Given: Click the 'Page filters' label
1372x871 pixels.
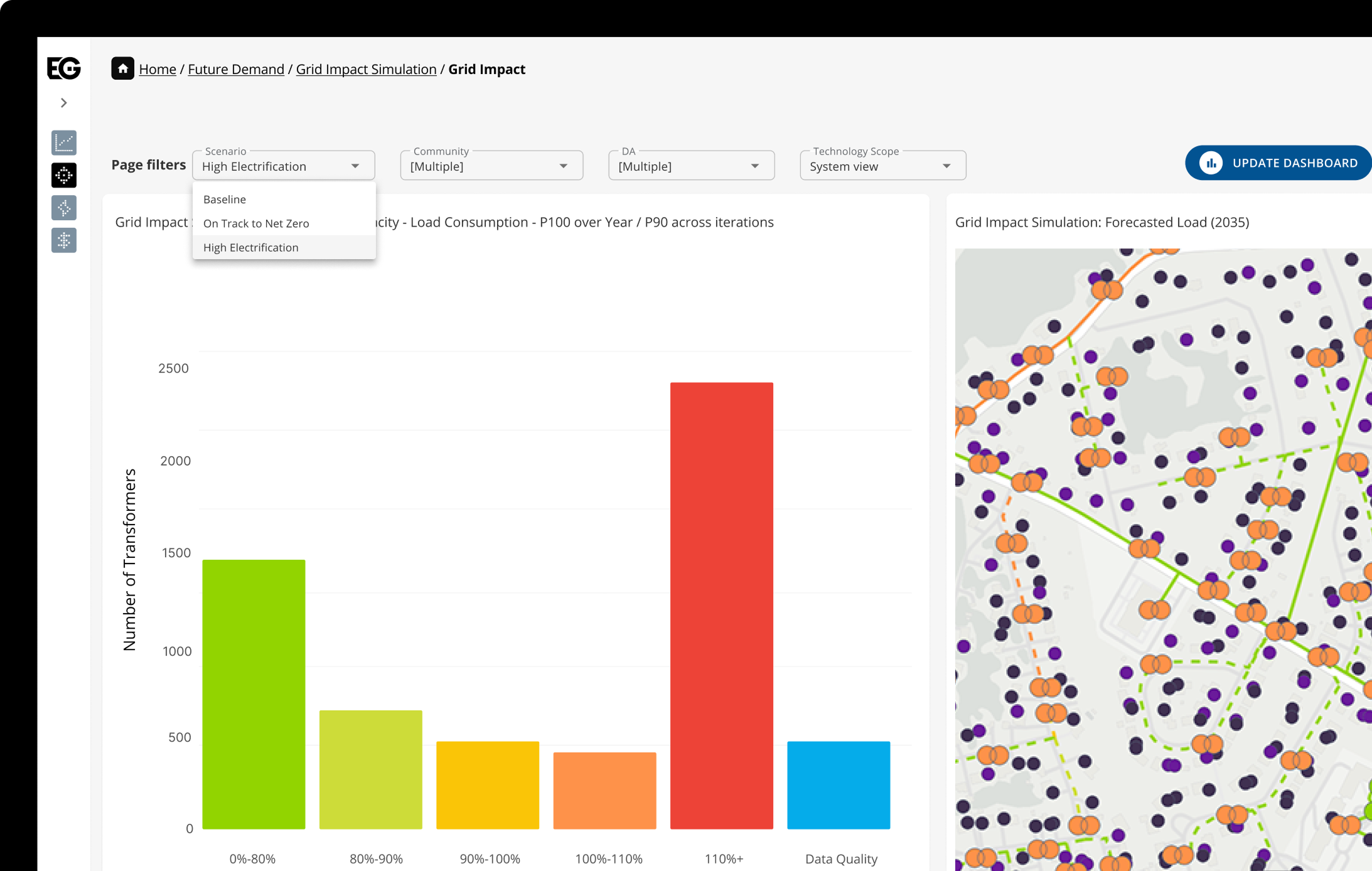Looking at the screenshot, I should (x=149, y=164).
